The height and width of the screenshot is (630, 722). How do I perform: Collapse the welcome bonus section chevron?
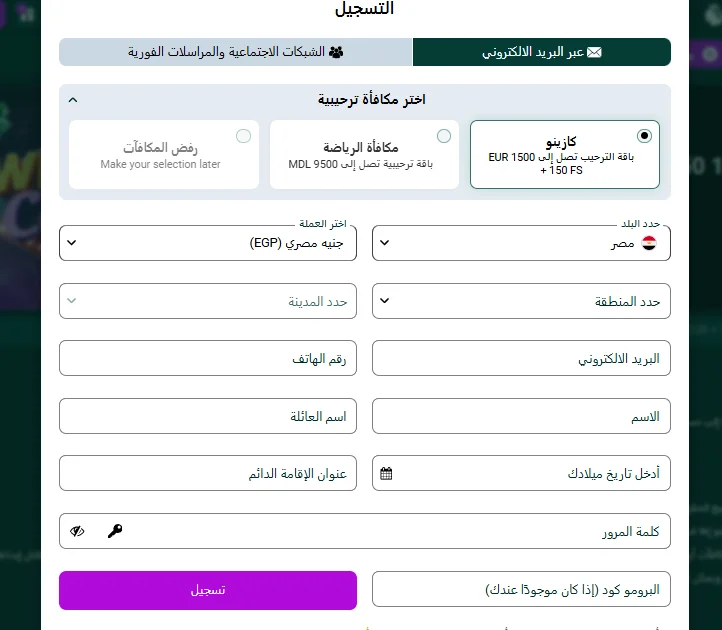tap(73, 100)
